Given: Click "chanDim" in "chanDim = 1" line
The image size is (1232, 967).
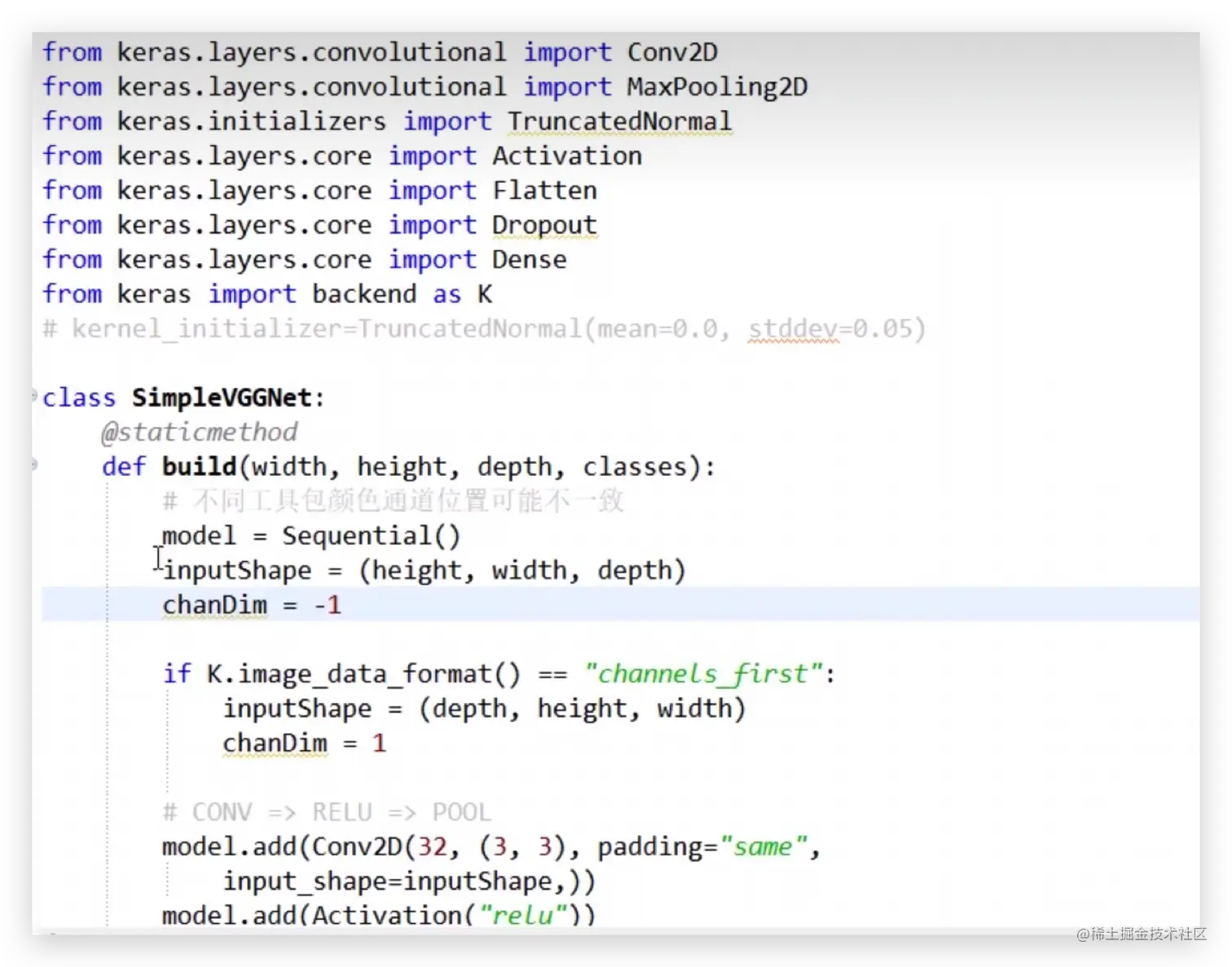Looking at the screenshot, I should point(275,743).
